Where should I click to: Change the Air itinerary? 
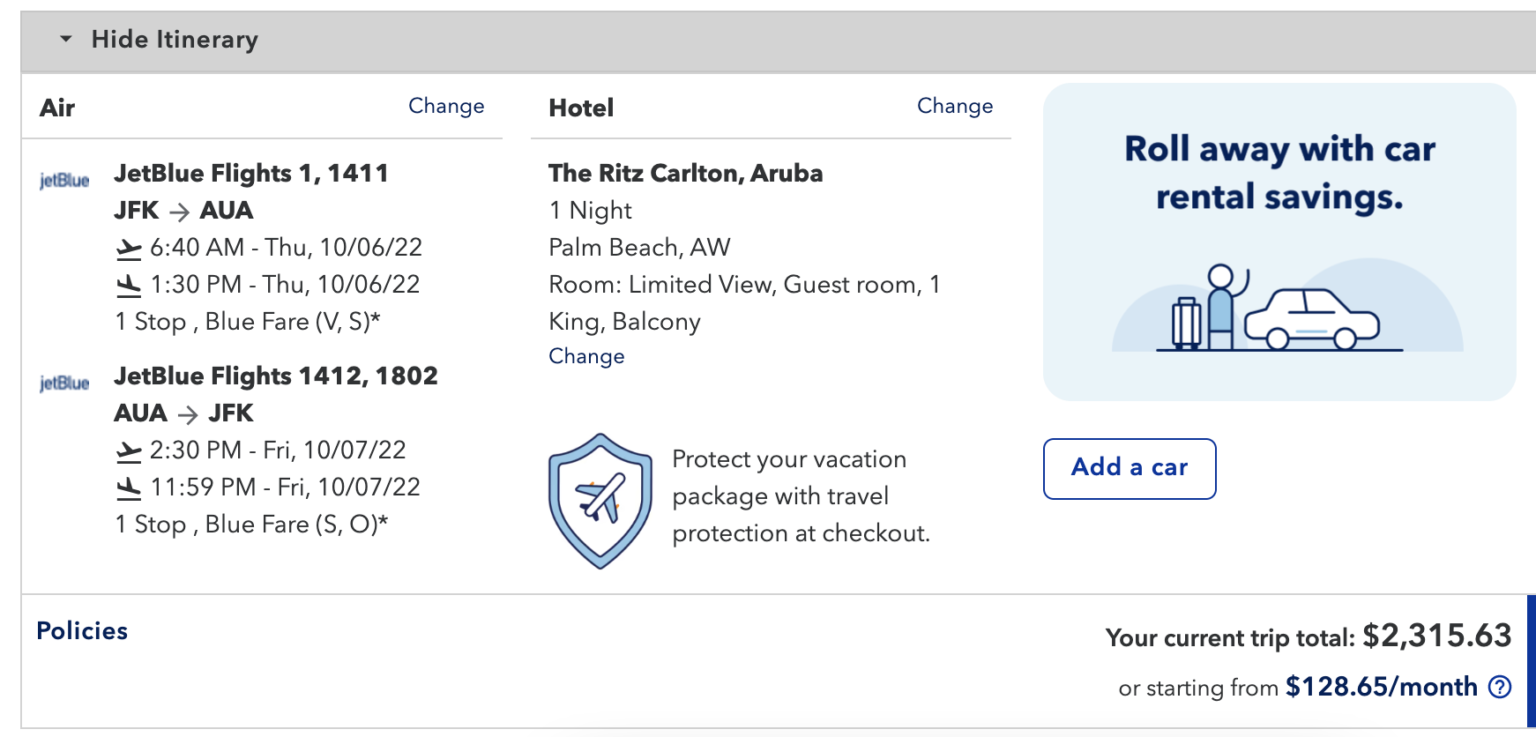click(446, 105)
